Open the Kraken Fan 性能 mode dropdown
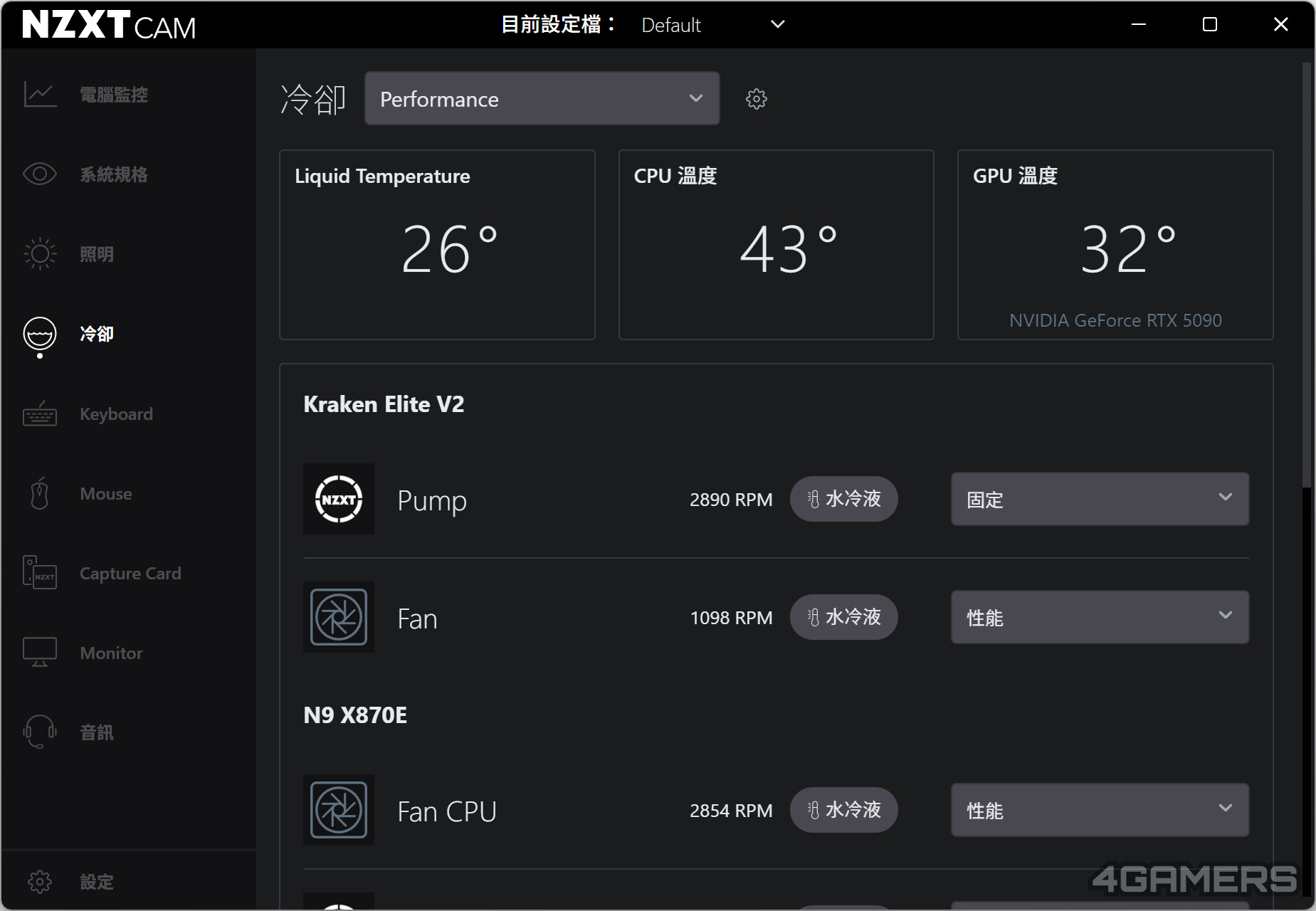 [x=1100, y=617]
